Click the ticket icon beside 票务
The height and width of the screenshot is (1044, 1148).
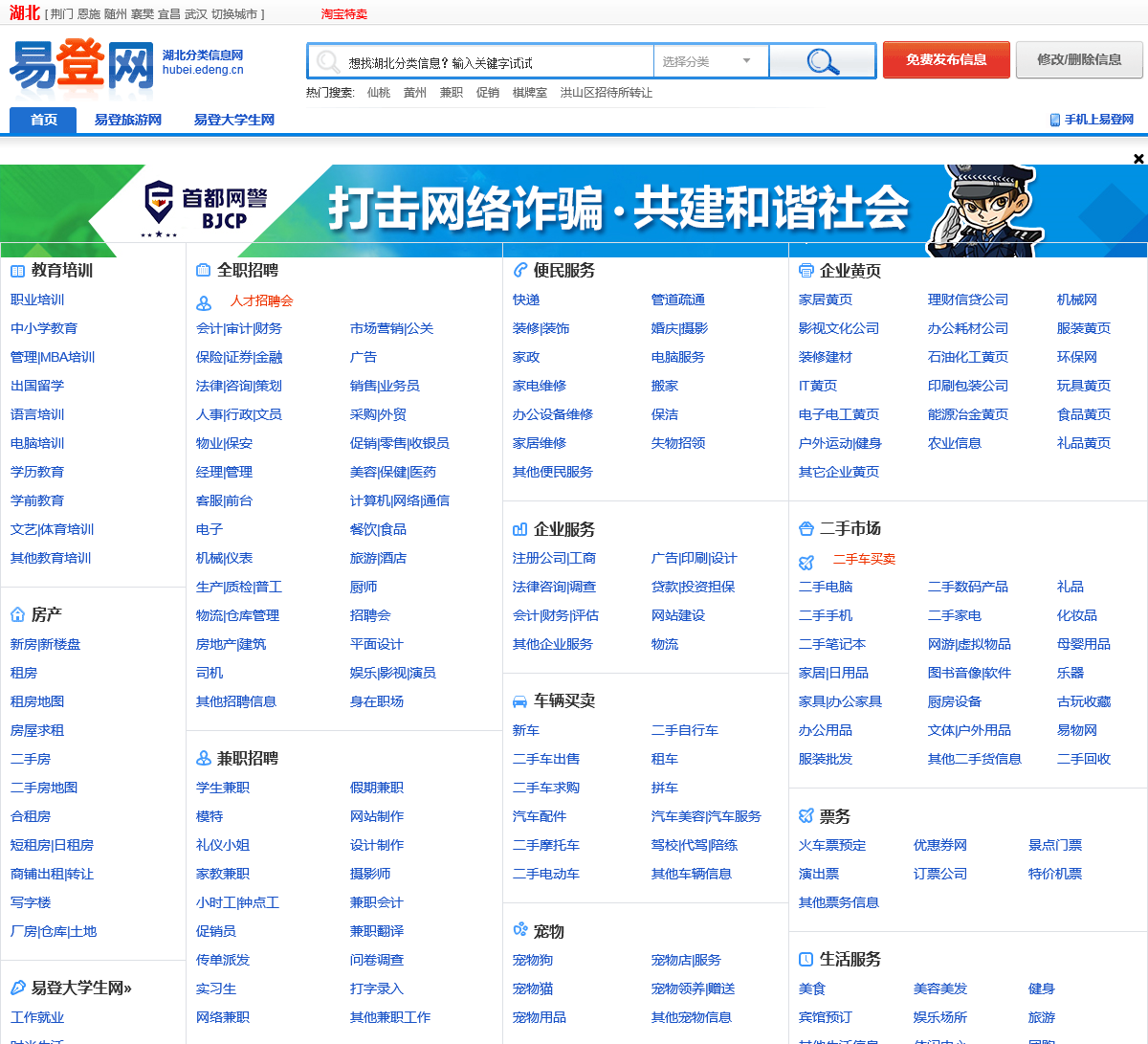806,816
